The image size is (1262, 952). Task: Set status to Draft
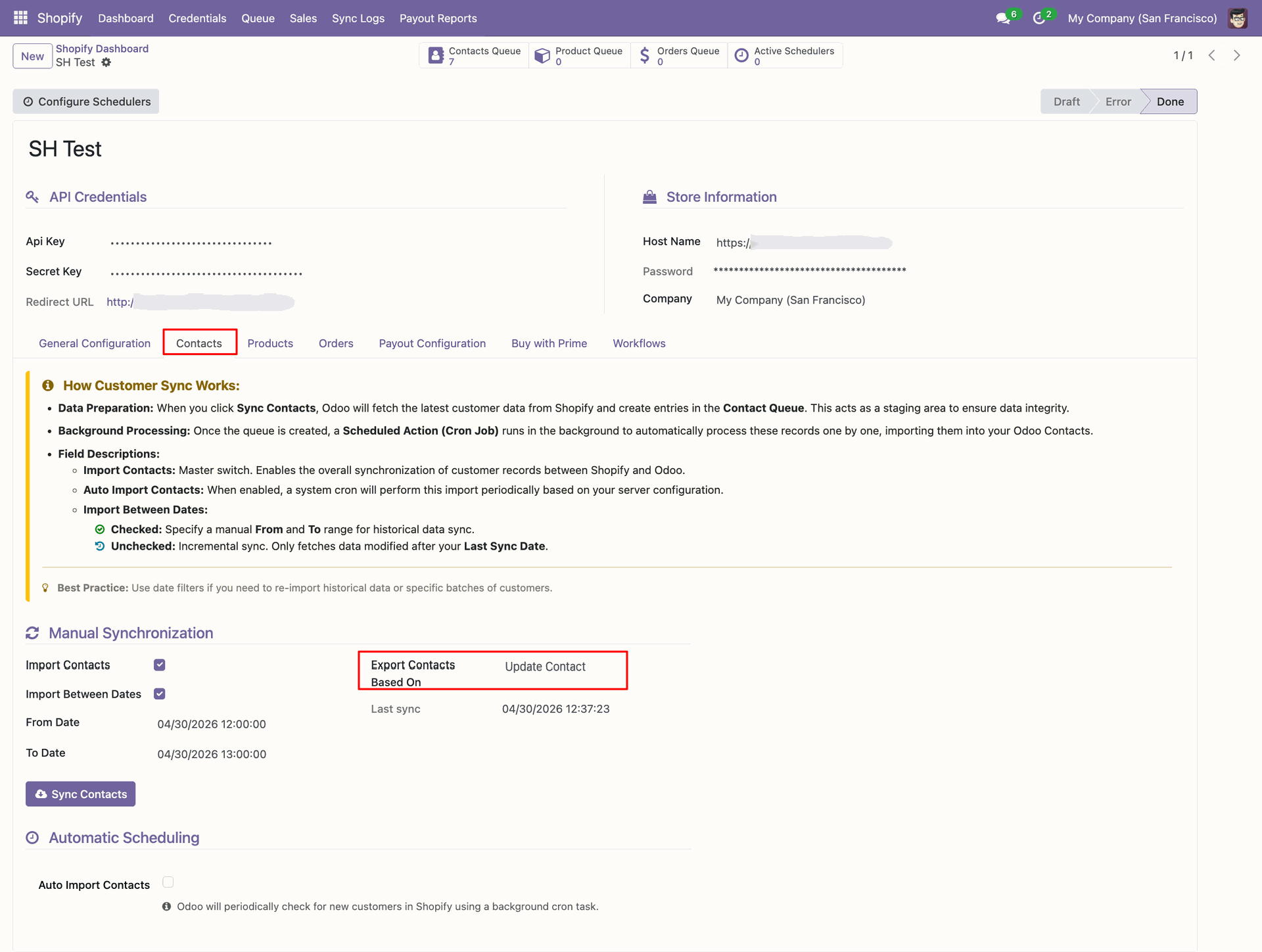point(1066,101)
